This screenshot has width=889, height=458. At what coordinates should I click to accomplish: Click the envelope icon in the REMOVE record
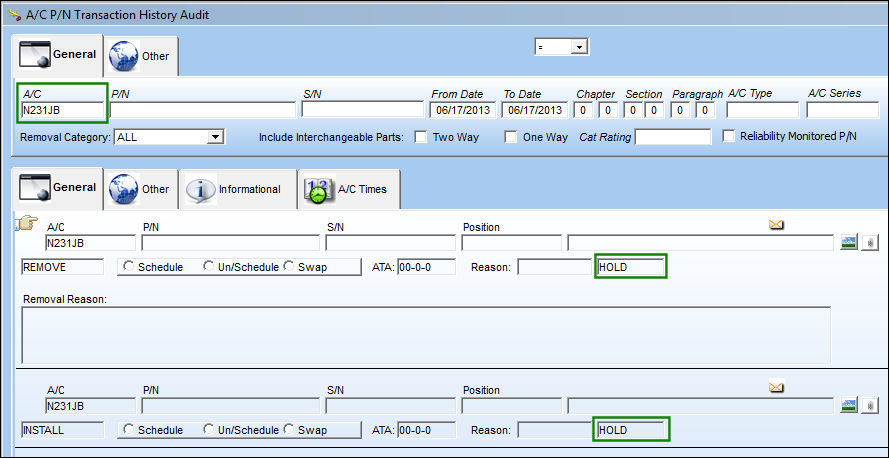[776, 225]
